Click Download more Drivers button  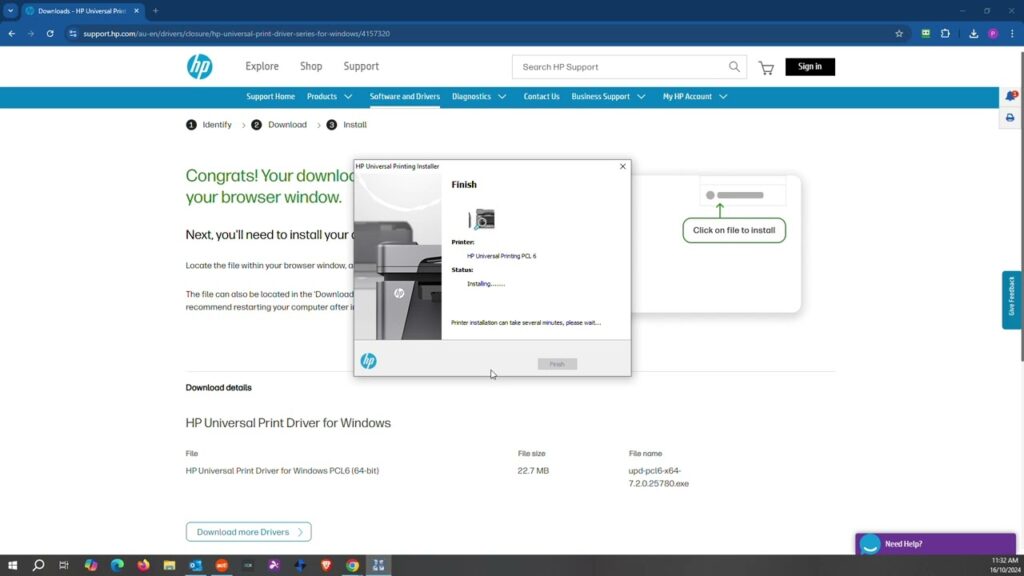[x=248, y=532]
